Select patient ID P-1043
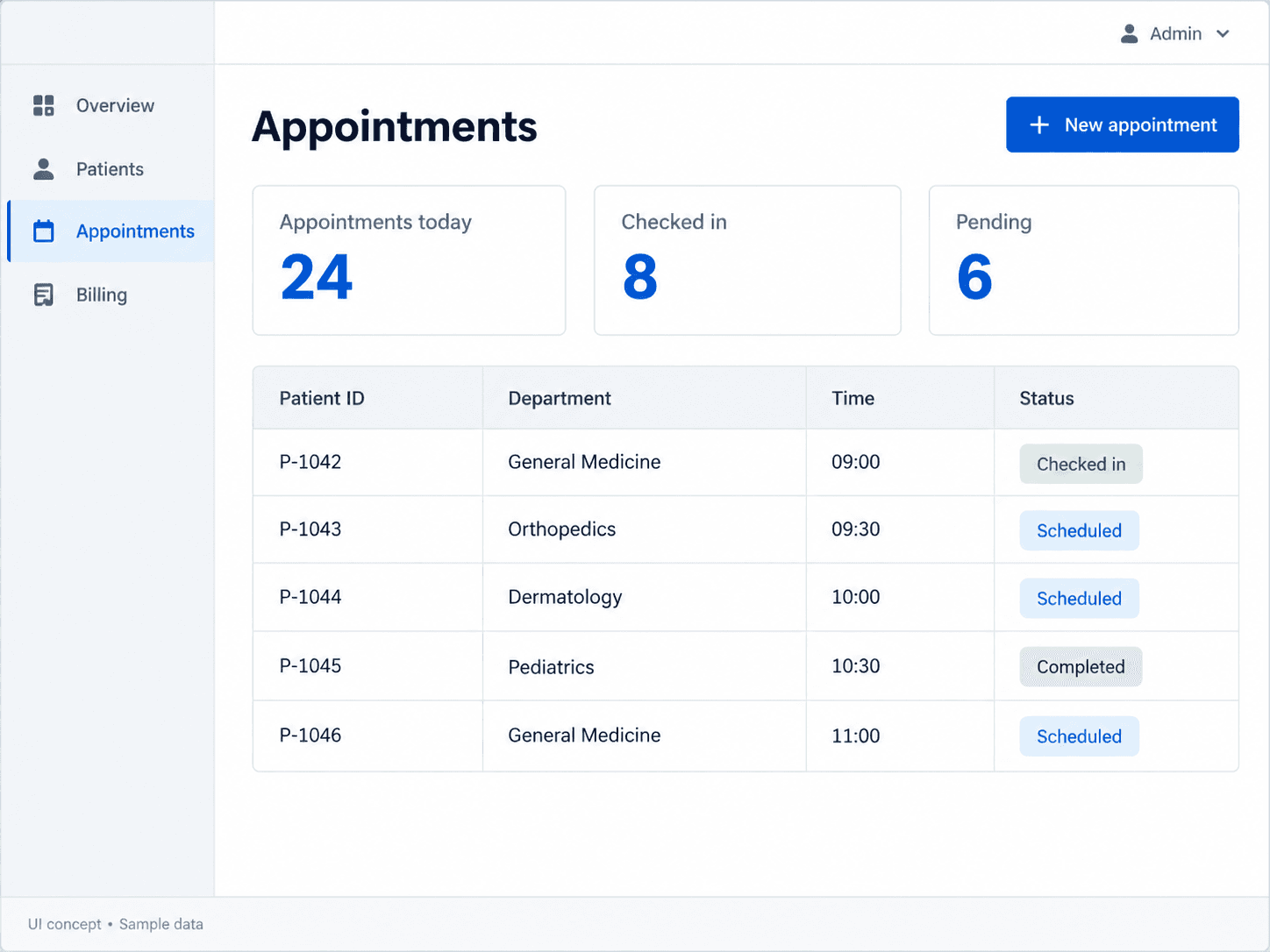Screen dimensions: 1270x952 click(310, 529)
